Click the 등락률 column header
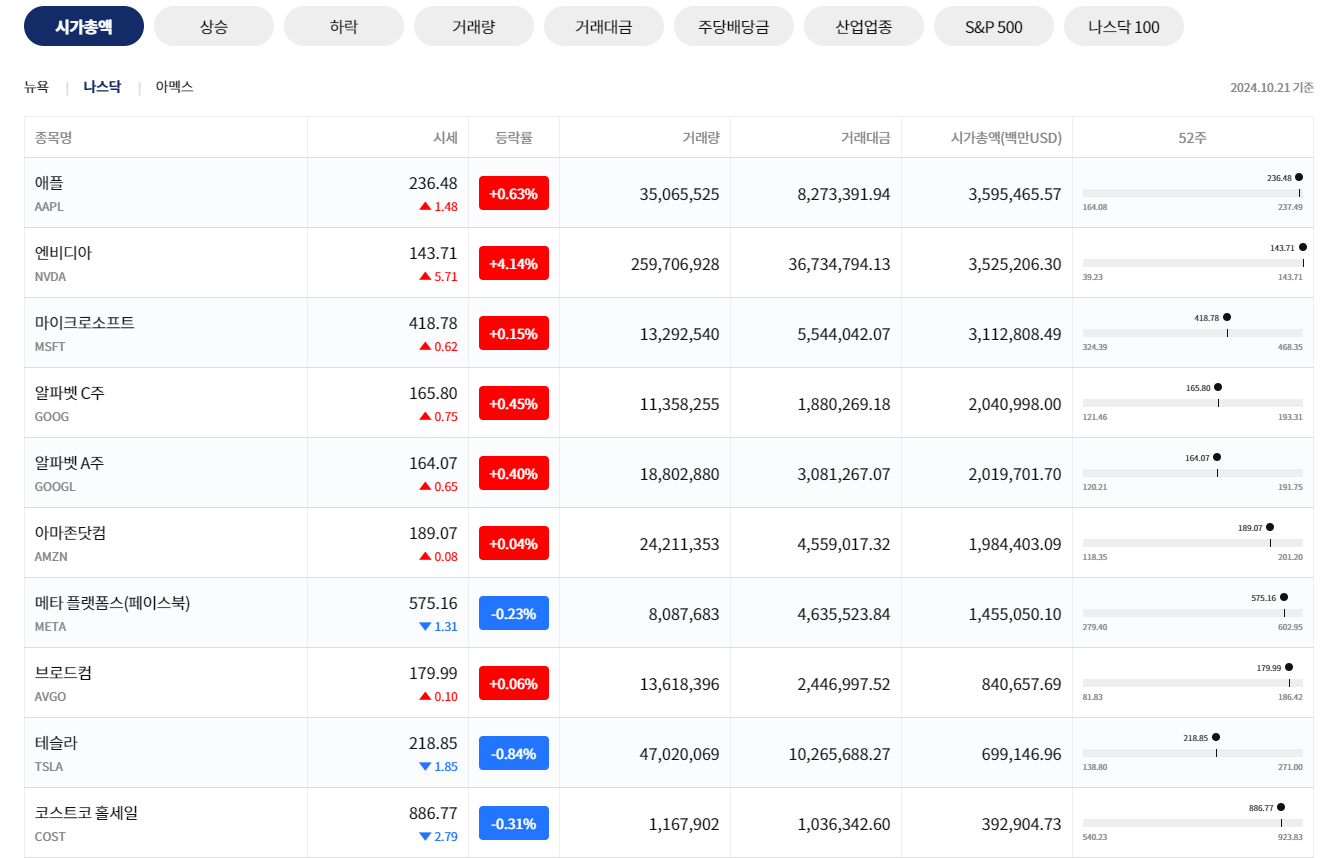Viewport: 1340px width, 858px height. (514, 138)
